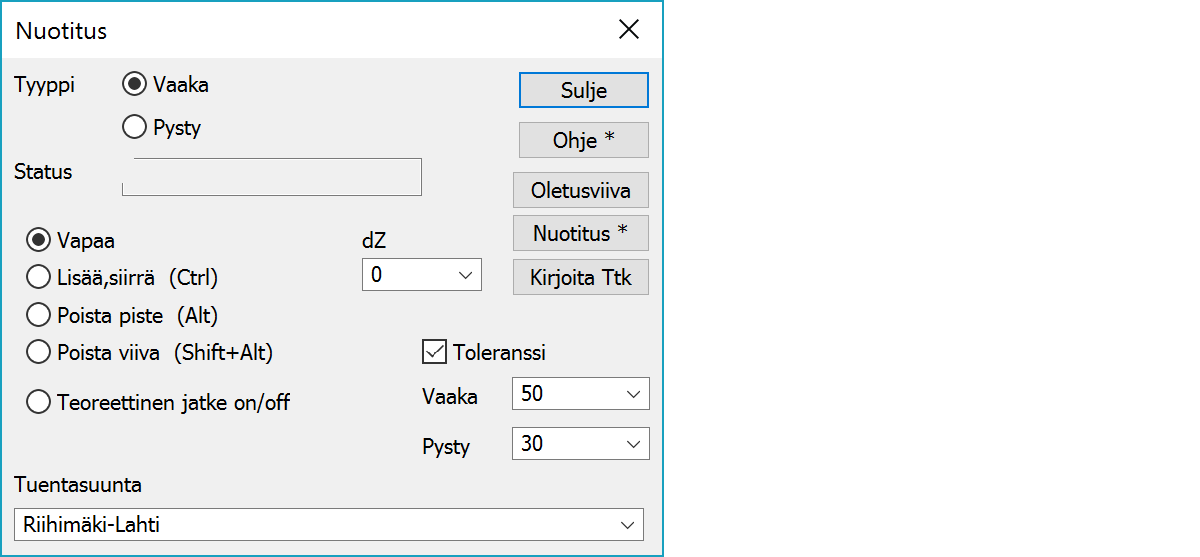Enable Teoreettinen jatke on/off option
Image resolution: width=1200 pixels, height=557 pixels.
tap(40, 403)
